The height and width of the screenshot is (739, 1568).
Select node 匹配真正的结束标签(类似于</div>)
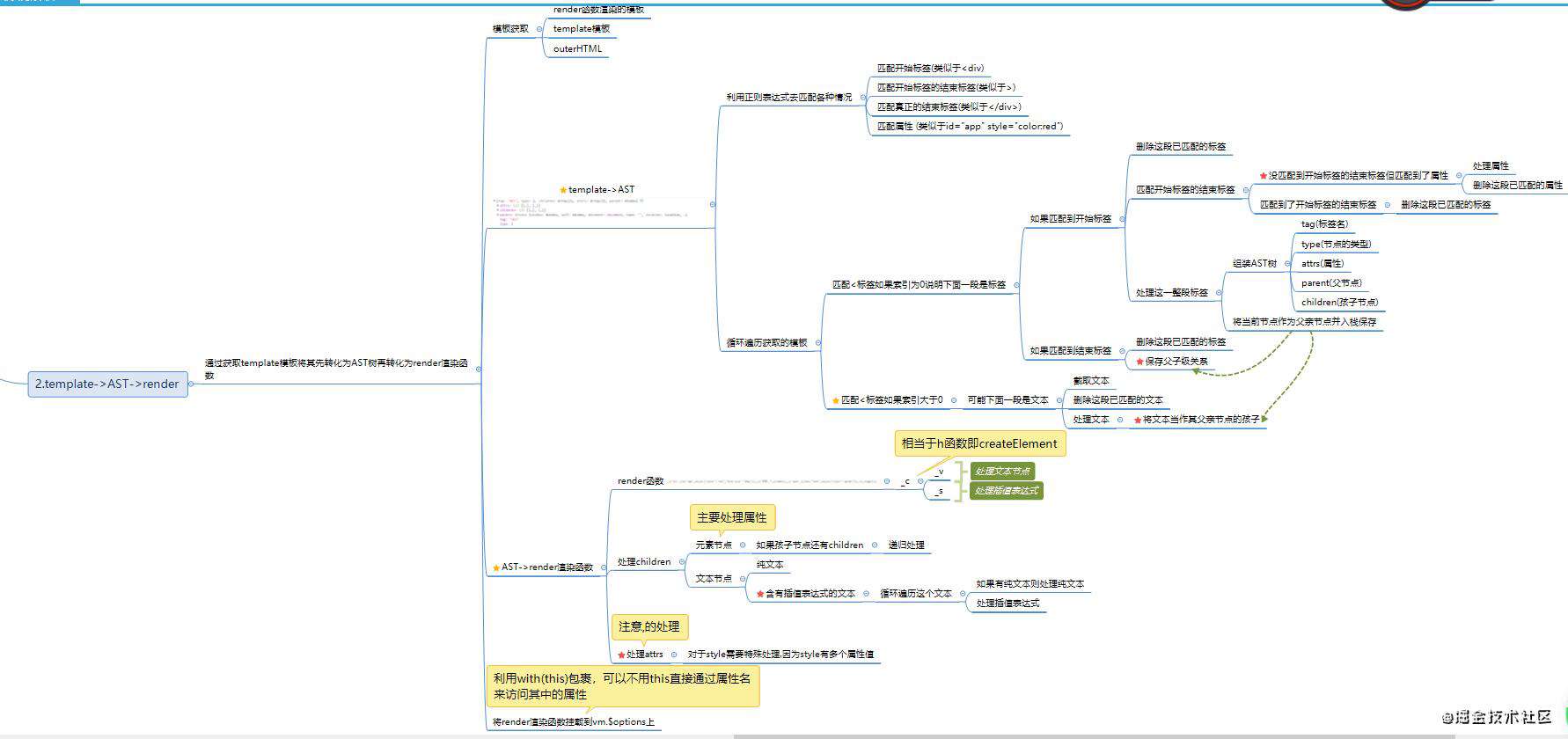point(949,107)
